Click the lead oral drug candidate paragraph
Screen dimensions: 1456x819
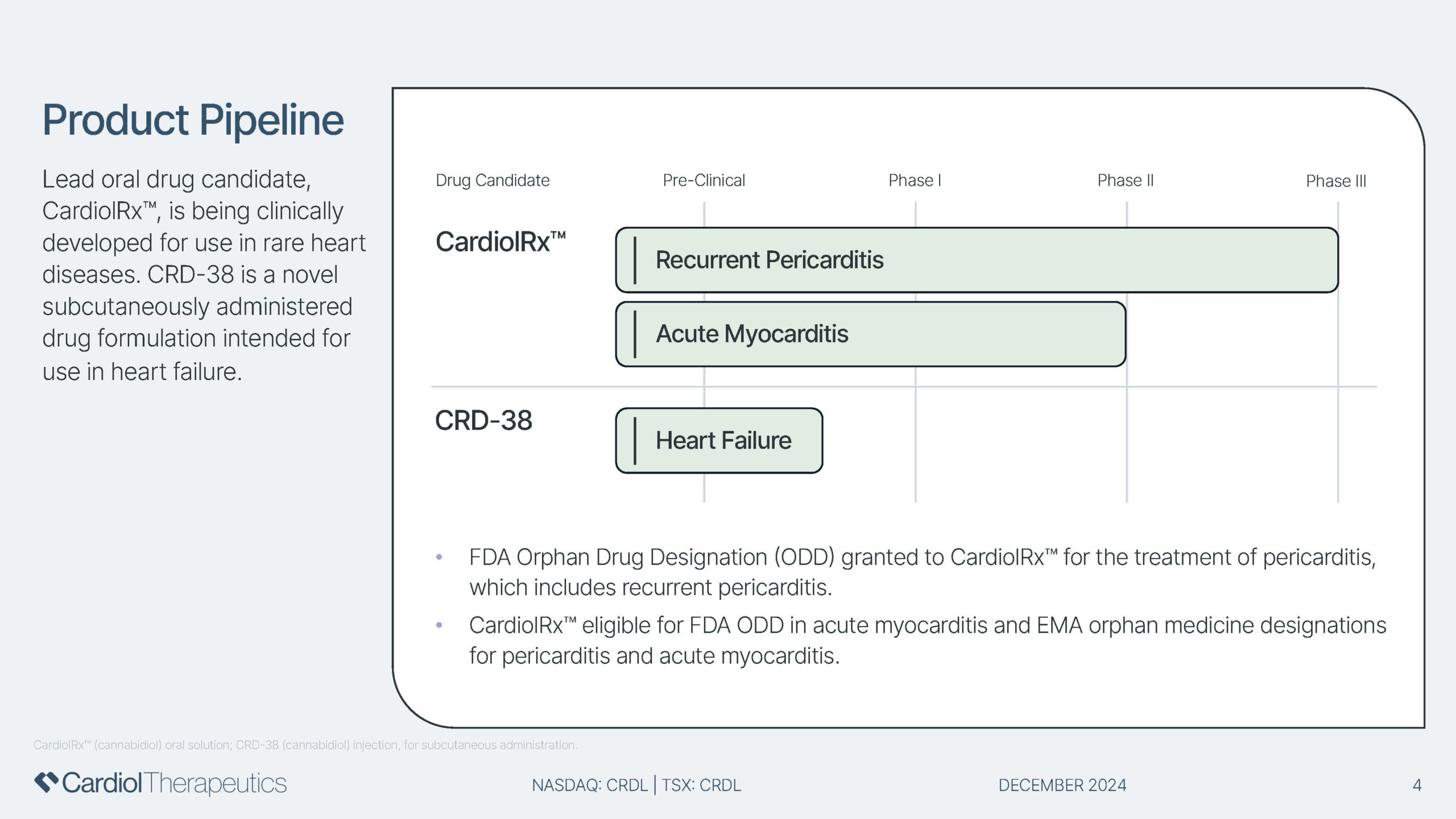[x=204, y=275]
